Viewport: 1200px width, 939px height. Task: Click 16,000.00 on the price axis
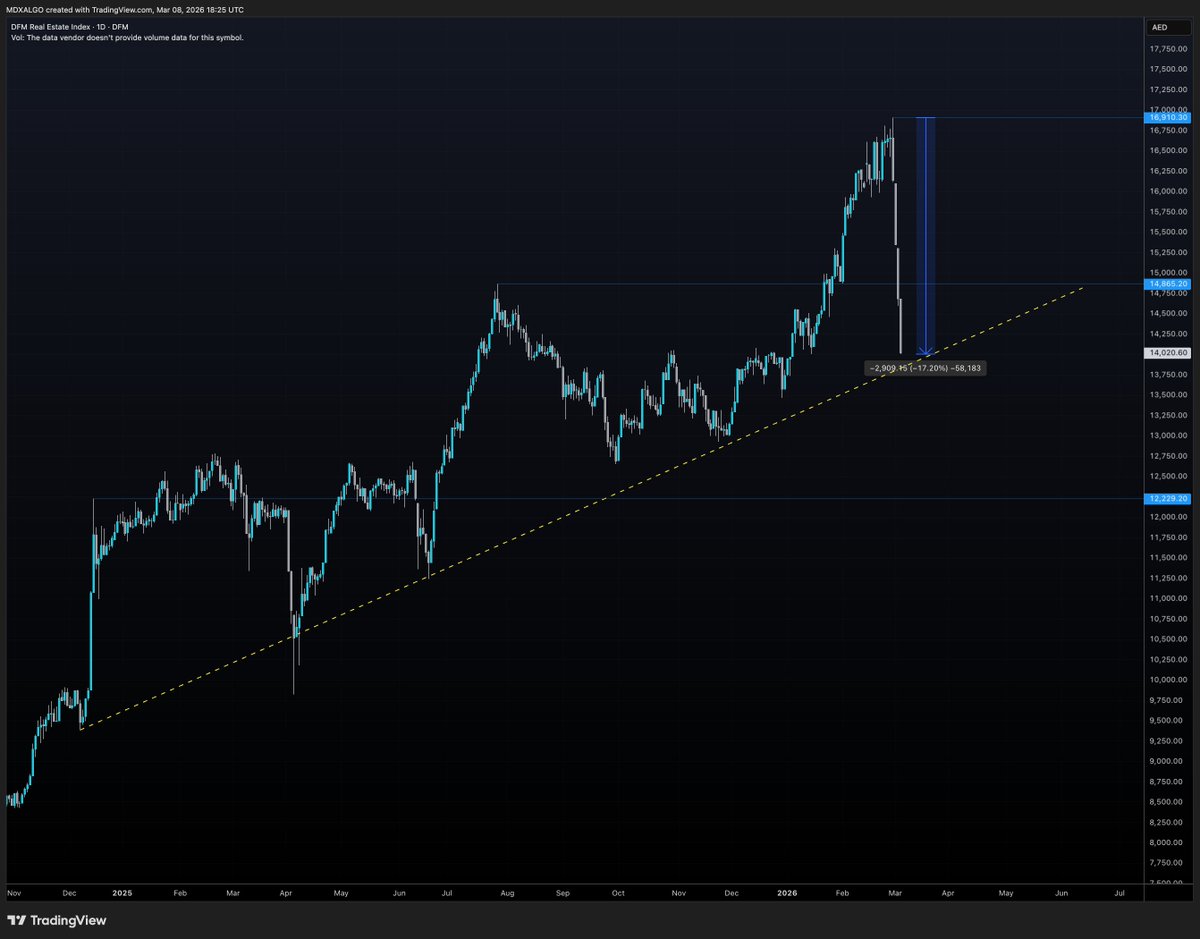tap(1168, 191)
